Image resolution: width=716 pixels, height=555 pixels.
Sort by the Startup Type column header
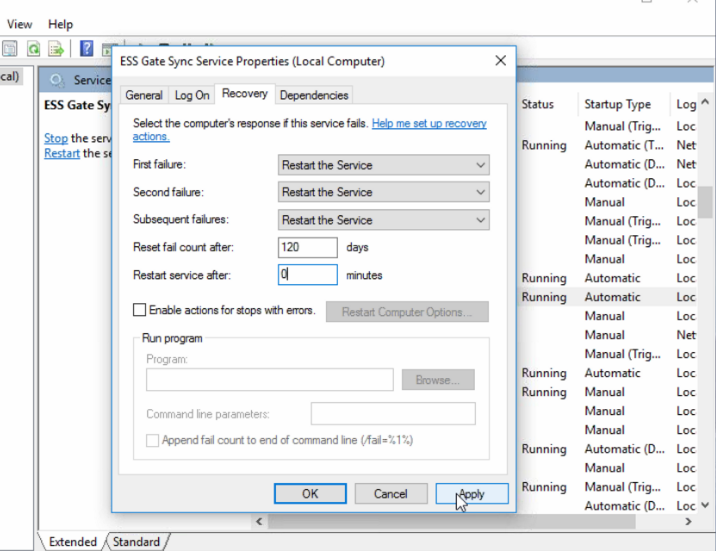click(x=617, y=104)
